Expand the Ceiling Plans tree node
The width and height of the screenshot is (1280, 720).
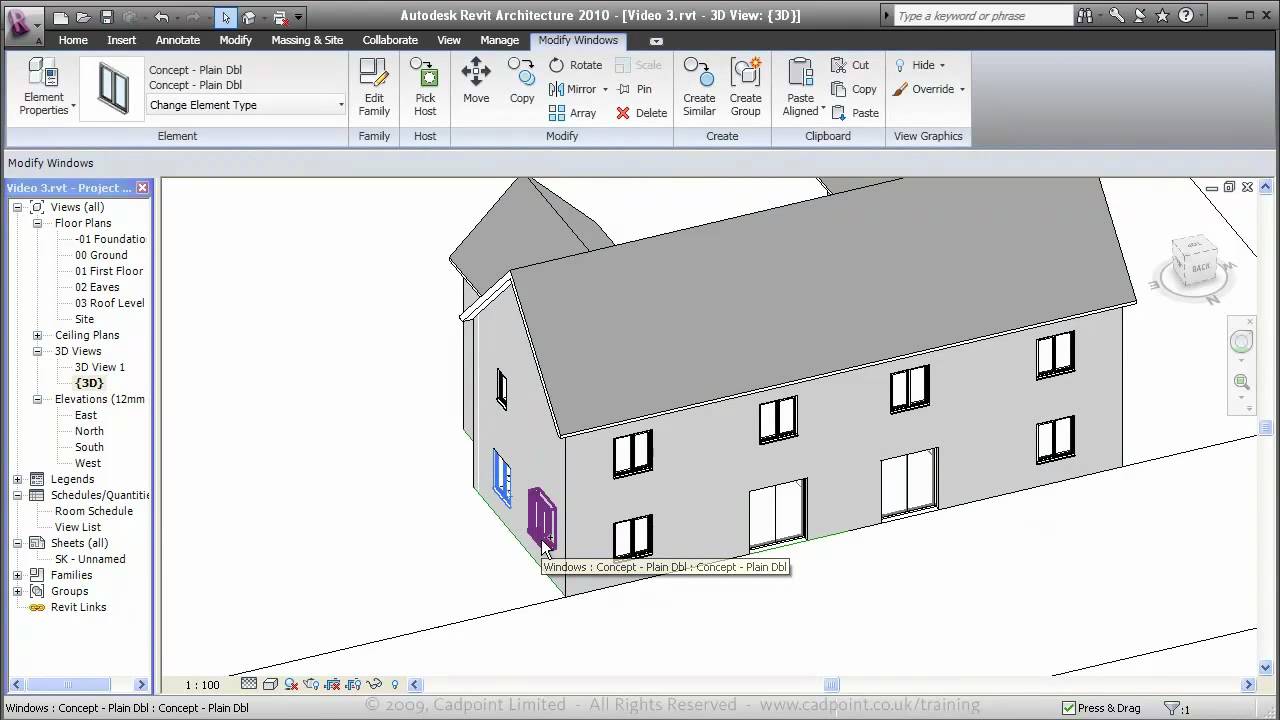click(38, 335)
